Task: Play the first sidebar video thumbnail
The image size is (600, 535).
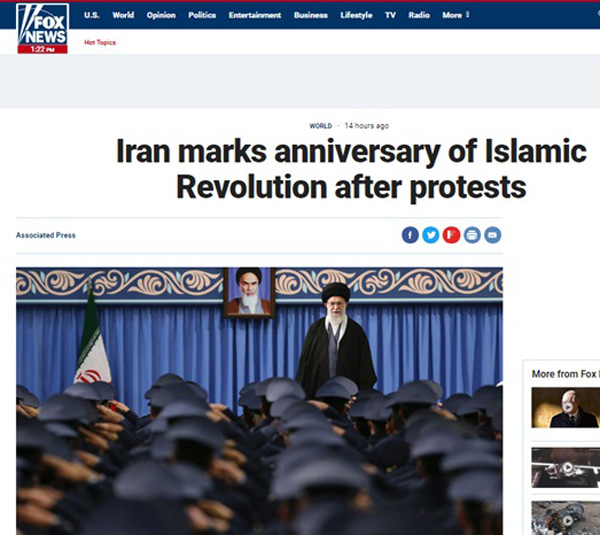Action: coord(566,407)
